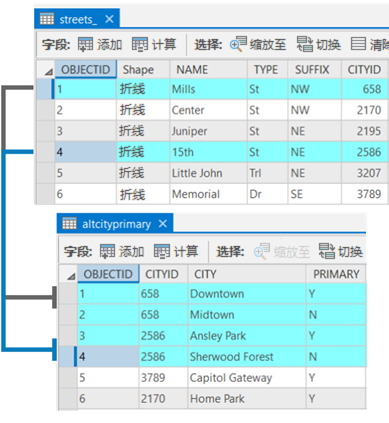The width and height of the screenshot is (389, 423).
Task: Click 清除 clear selection icon in streets_ table
Action: tap(358, 44)
